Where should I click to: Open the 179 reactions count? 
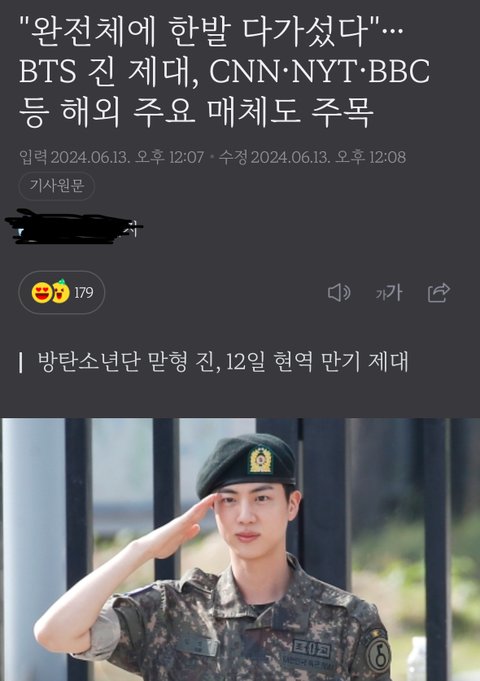pyautogui.click(x=84, y=293)
